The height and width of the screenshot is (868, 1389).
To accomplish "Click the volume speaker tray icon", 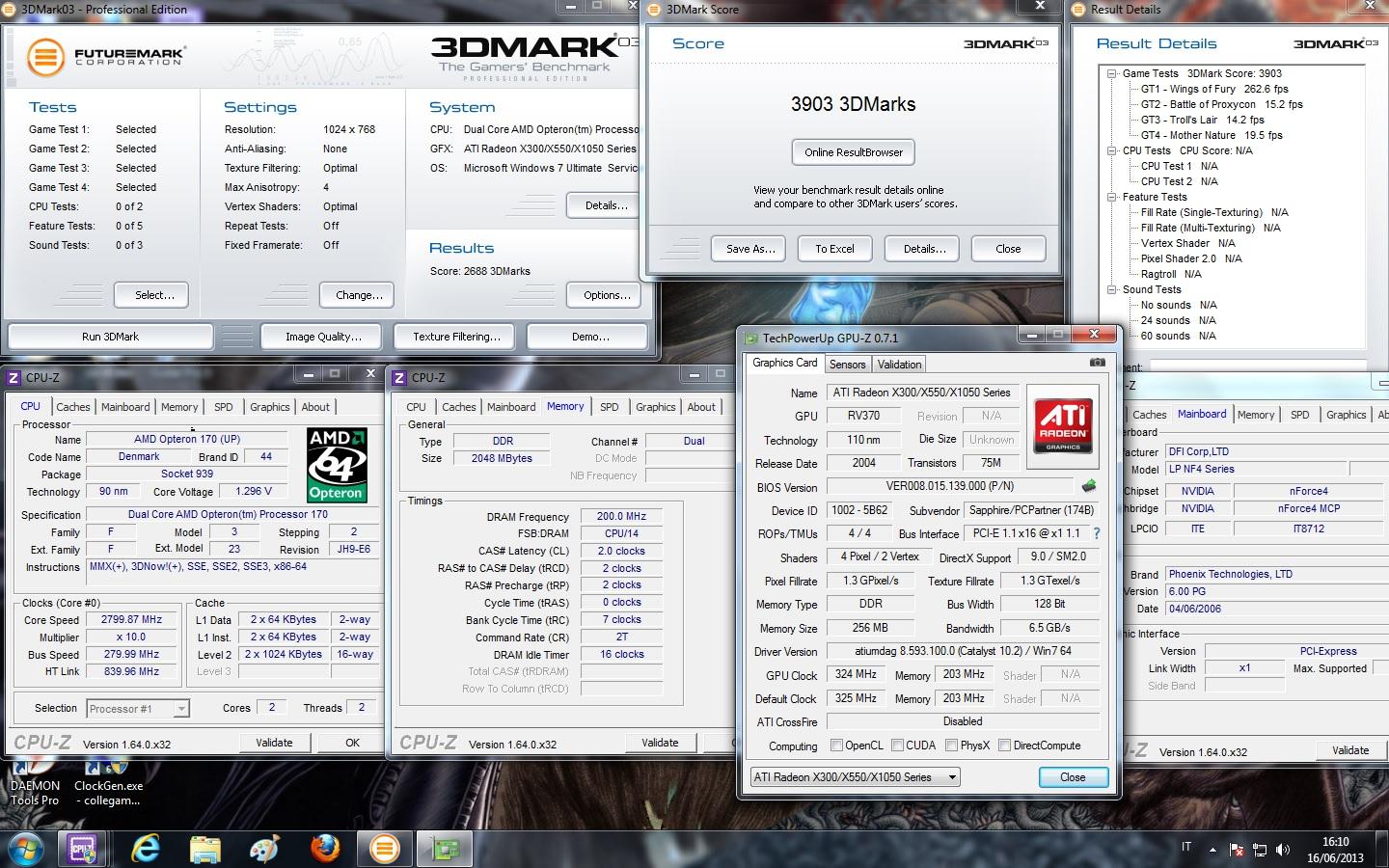I will pyautogui.click(x=1283, y=850).
